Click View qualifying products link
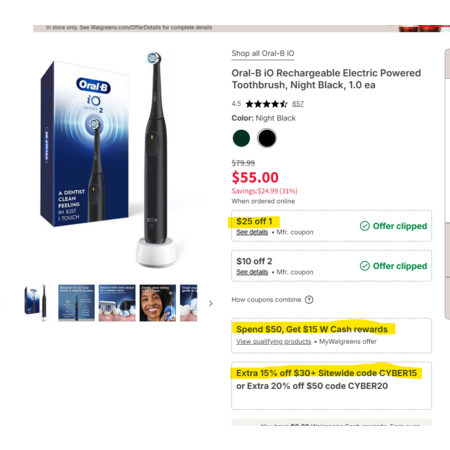This screenshot has height=450, width=450. click(274, 342)
